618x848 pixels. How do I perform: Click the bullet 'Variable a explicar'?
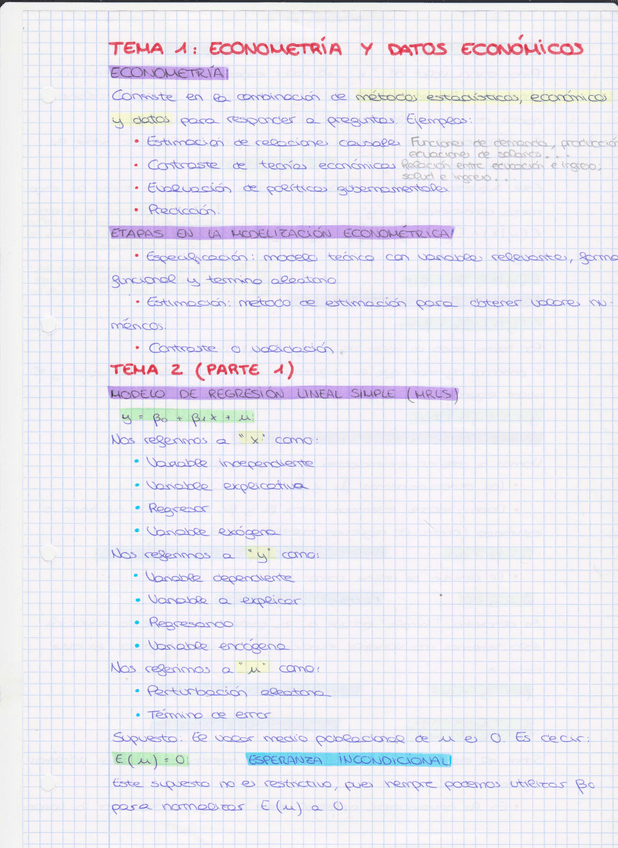point(217,600)
